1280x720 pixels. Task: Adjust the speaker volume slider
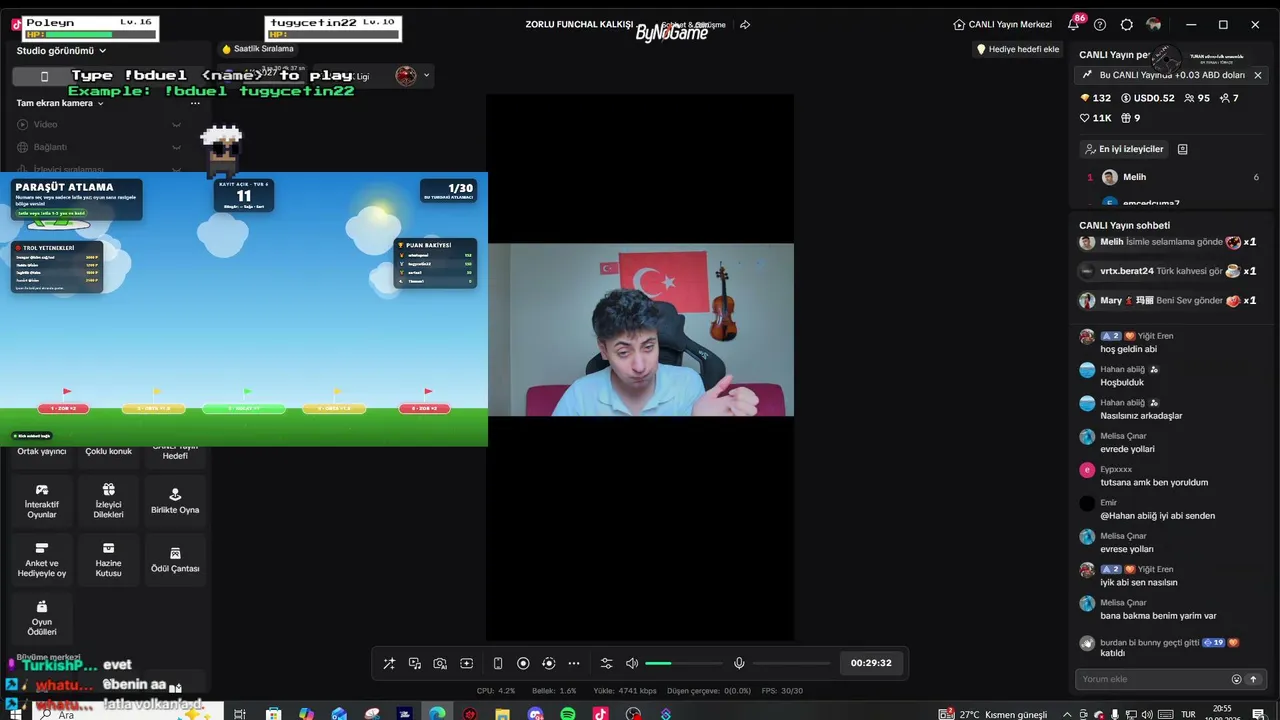683,663
